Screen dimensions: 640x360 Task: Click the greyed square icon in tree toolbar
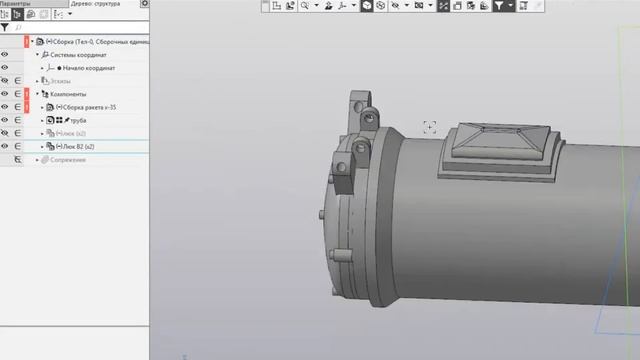pos(44,14)
